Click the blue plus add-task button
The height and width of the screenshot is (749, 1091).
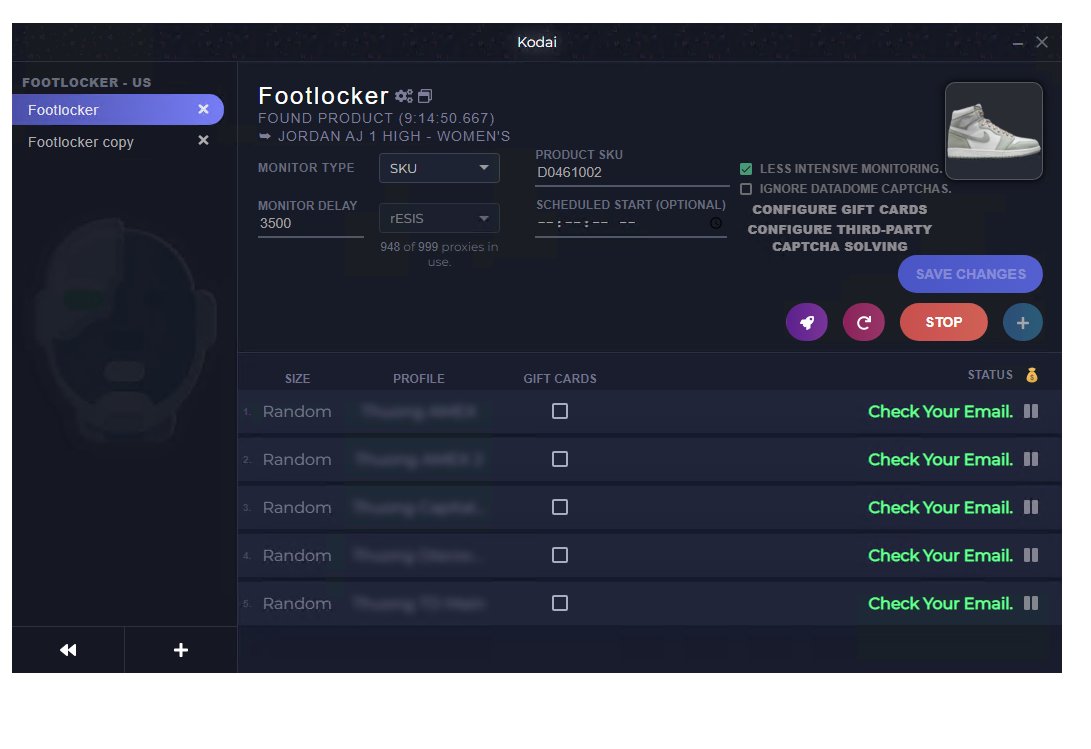1022,322
